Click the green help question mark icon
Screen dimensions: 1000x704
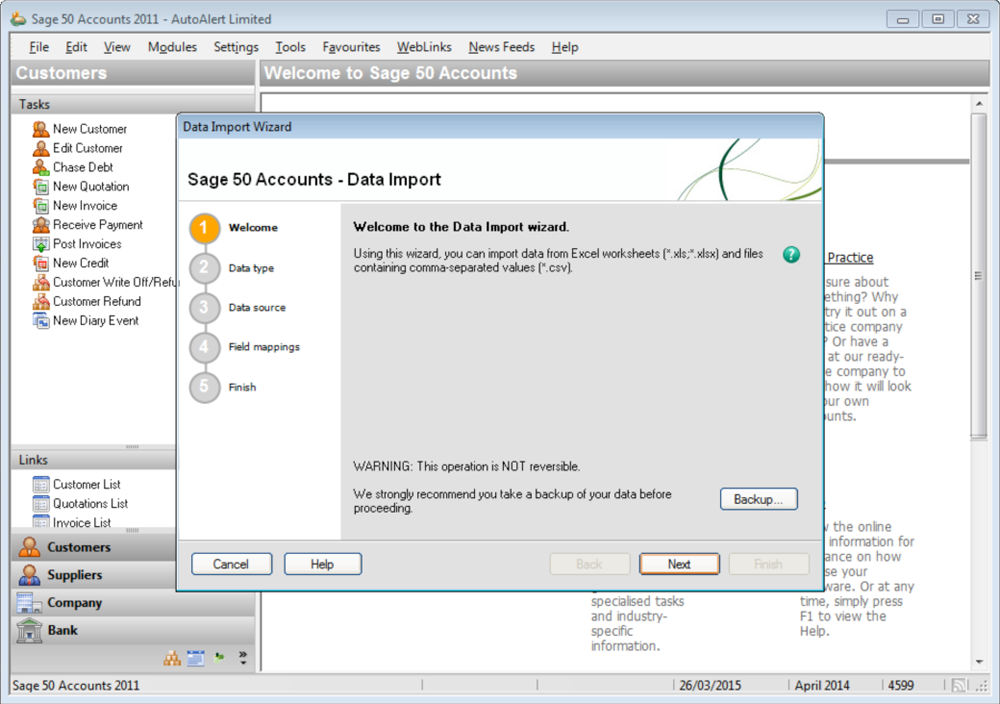pos(791,254)
